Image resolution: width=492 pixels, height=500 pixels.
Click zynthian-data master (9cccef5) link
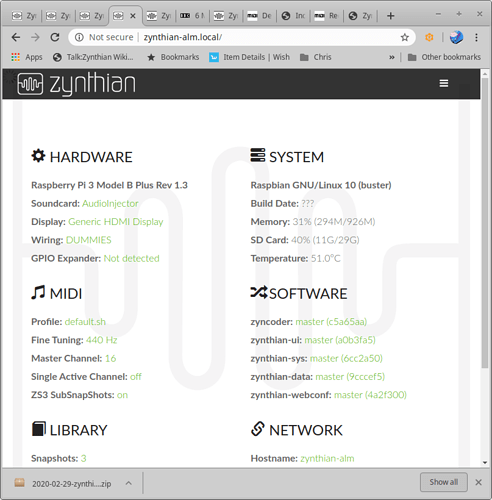tap(350, 377)
